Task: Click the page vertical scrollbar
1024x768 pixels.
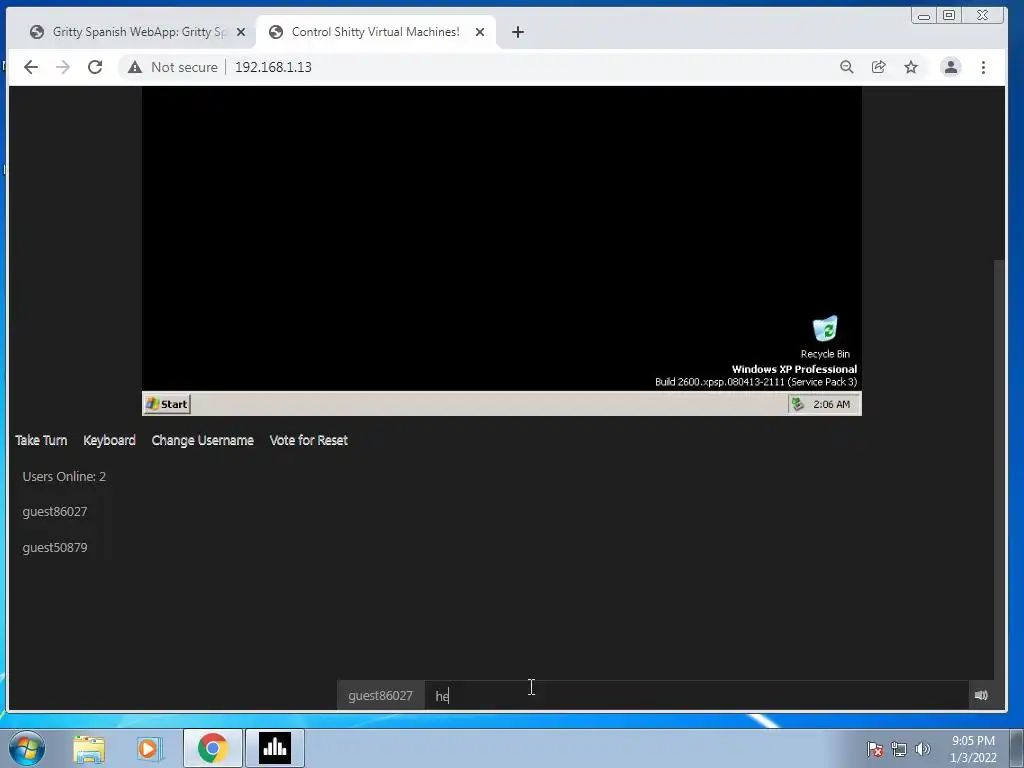Action: click(x=999, y=469)
